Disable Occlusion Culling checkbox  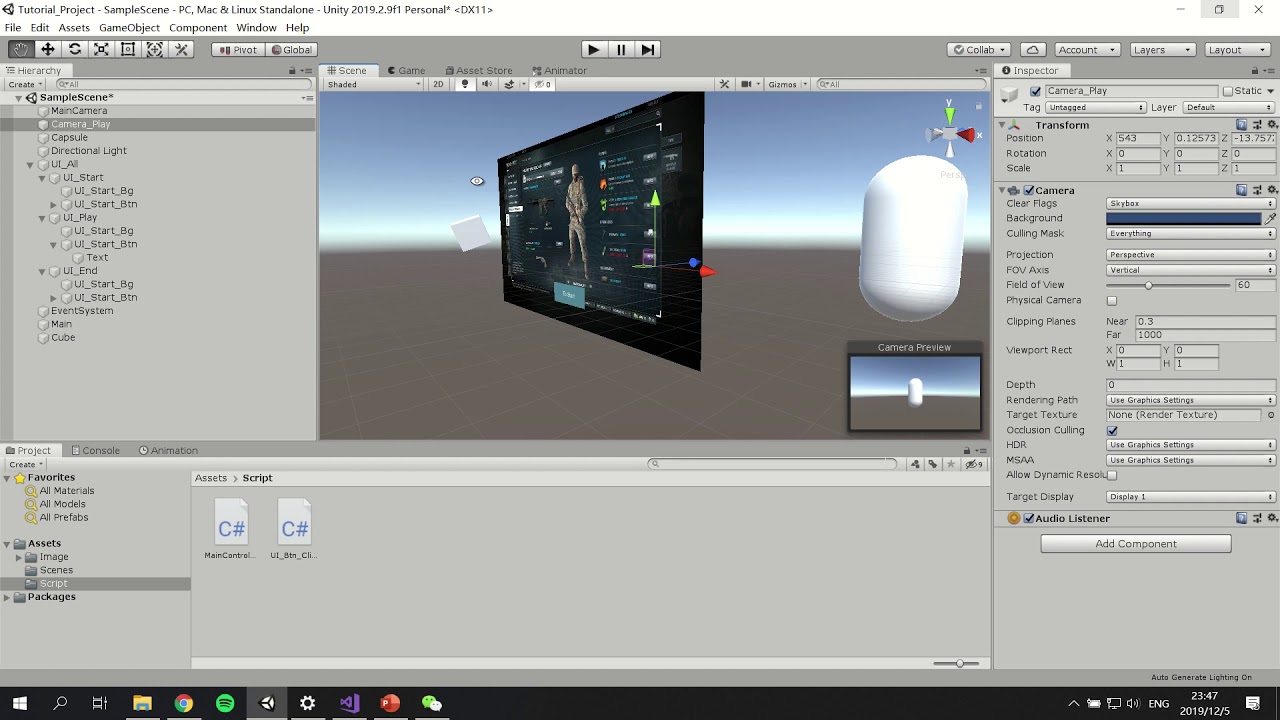point(1112,430)
